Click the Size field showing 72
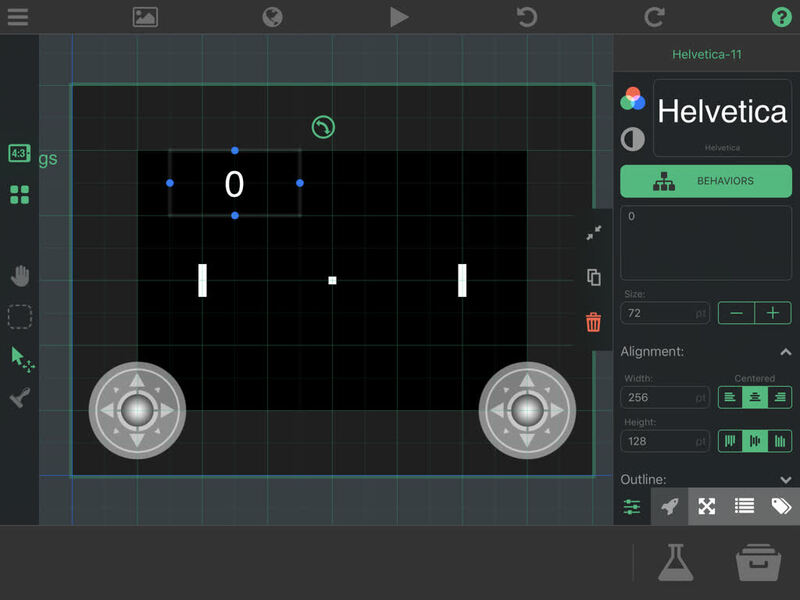Image resolution: width=800 pixels, height=600 pixels. (x=665, y=313)
